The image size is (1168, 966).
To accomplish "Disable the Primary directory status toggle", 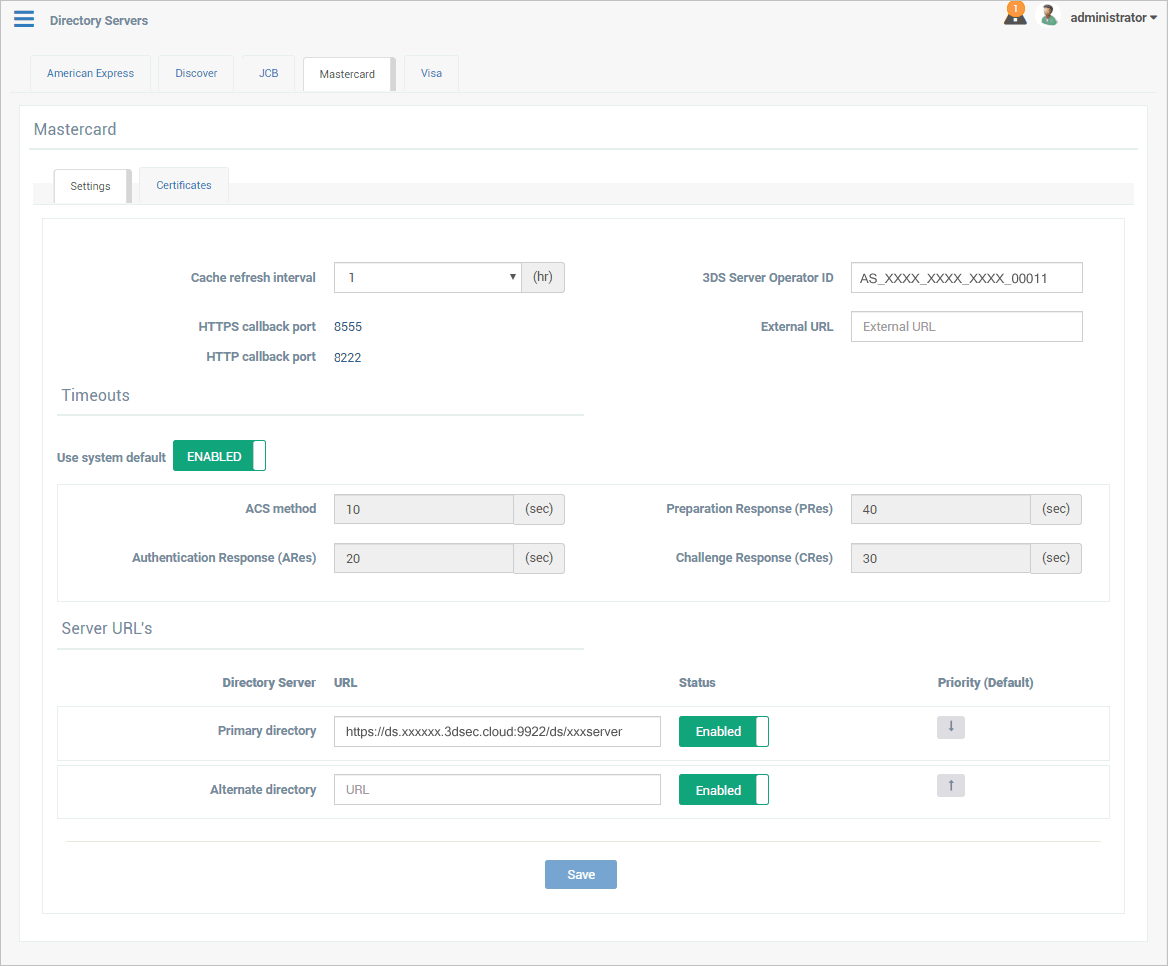I will 723,731.
